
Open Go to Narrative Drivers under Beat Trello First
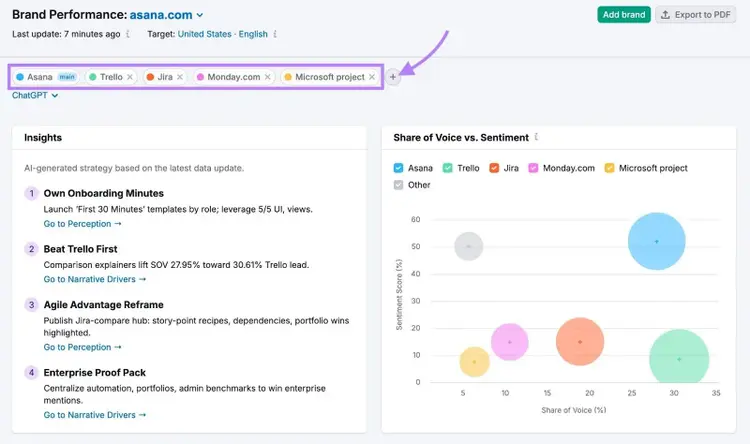pos(95,279)
